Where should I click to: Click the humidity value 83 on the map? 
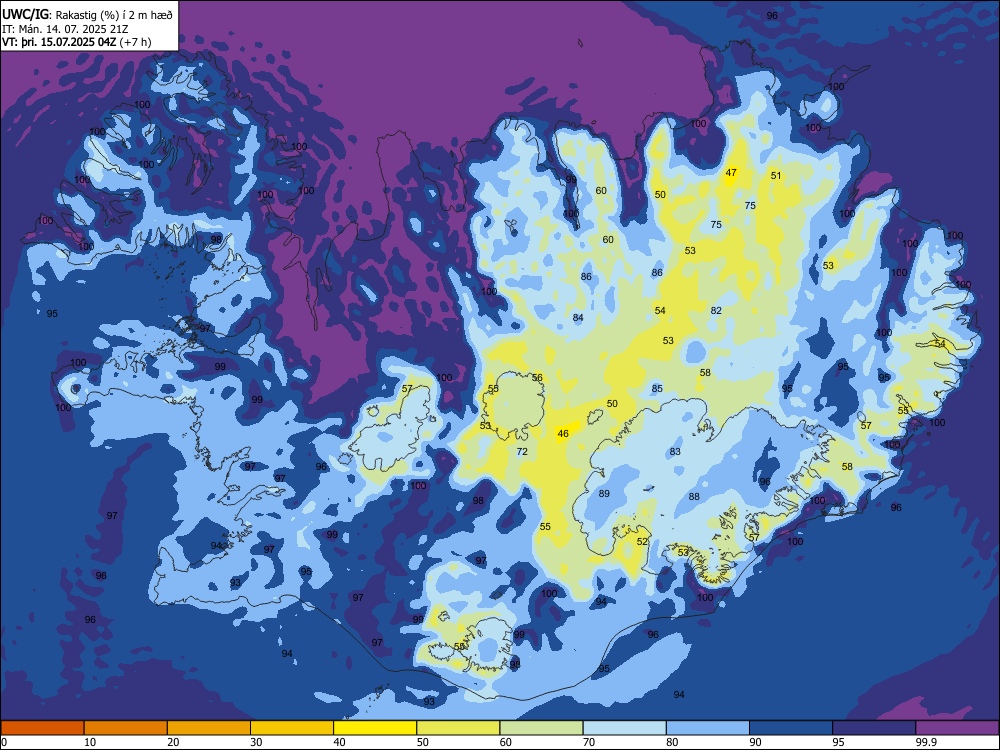[675, 452]
